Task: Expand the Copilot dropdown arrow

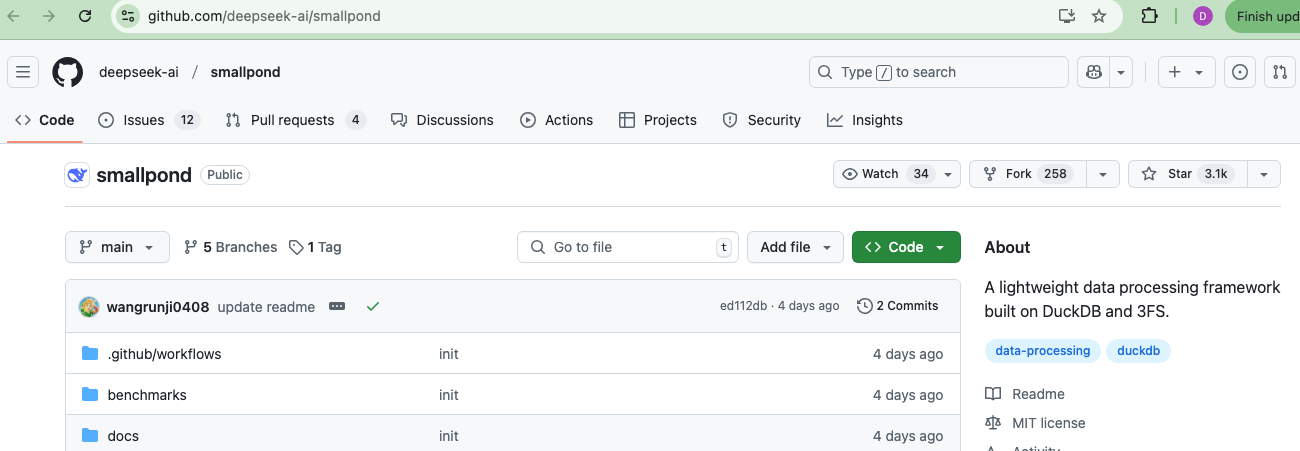Action: click(x=1121, y=72)
